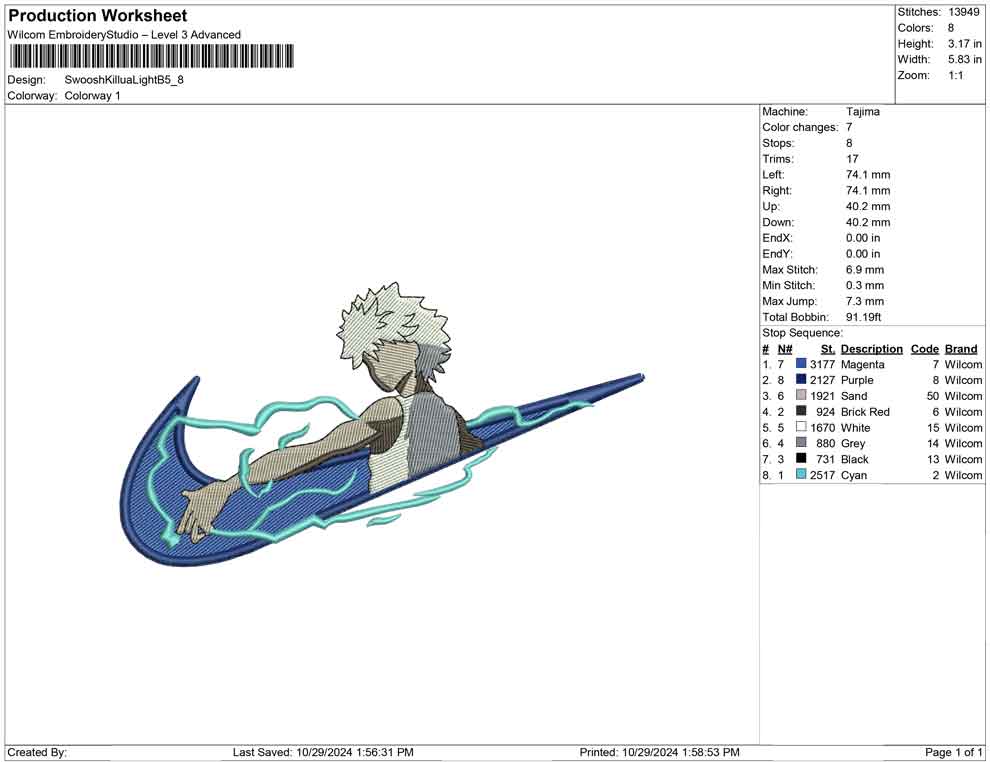Viewport: 990px width, 762px height.
Task: Click the 'Magenta' description text
Action: click(x=862, y=364)
